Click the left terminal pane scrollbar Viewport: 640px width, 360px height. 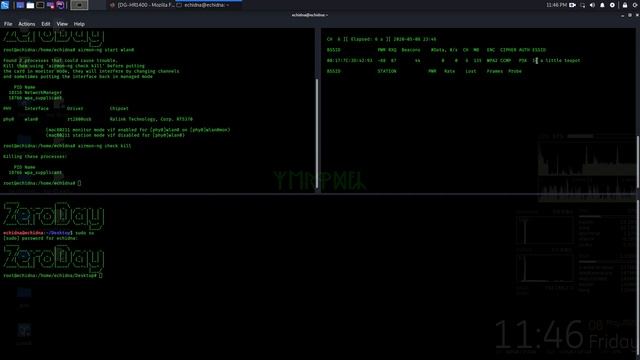317,133
